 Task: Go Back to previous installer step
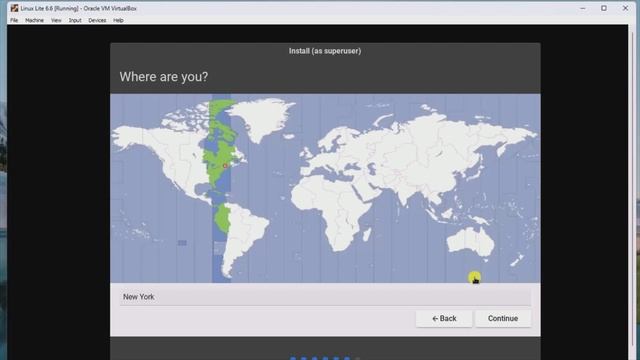444,318
